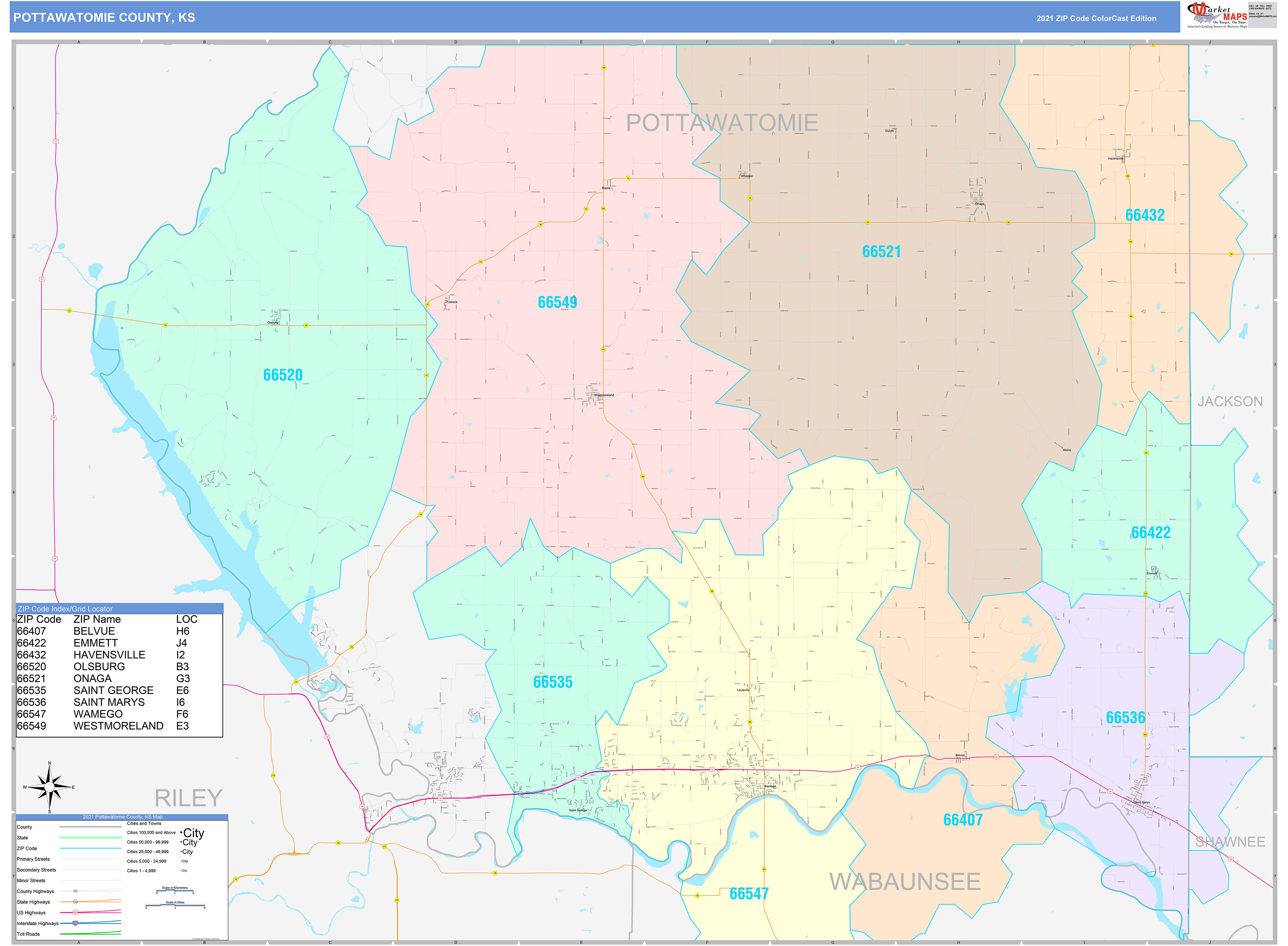The width and height of the screenshot is (1288, 946).
Task: Click the 66521 ZIP code label
Action: tap(881, 251)
